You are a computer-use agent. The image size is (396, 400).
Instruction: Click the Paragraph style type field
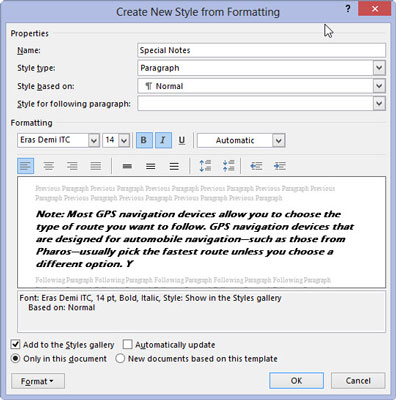pyautogui.click(x=255, y=68)
